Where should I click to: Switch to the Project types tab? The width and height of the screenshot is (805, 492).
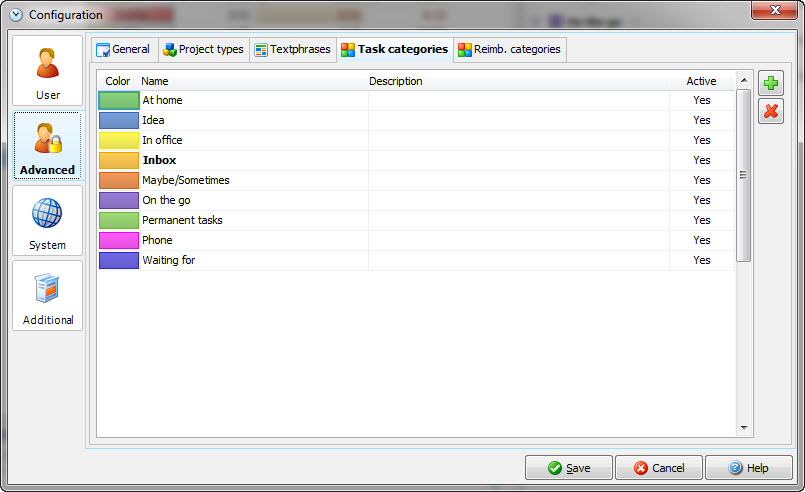(203, 49)
